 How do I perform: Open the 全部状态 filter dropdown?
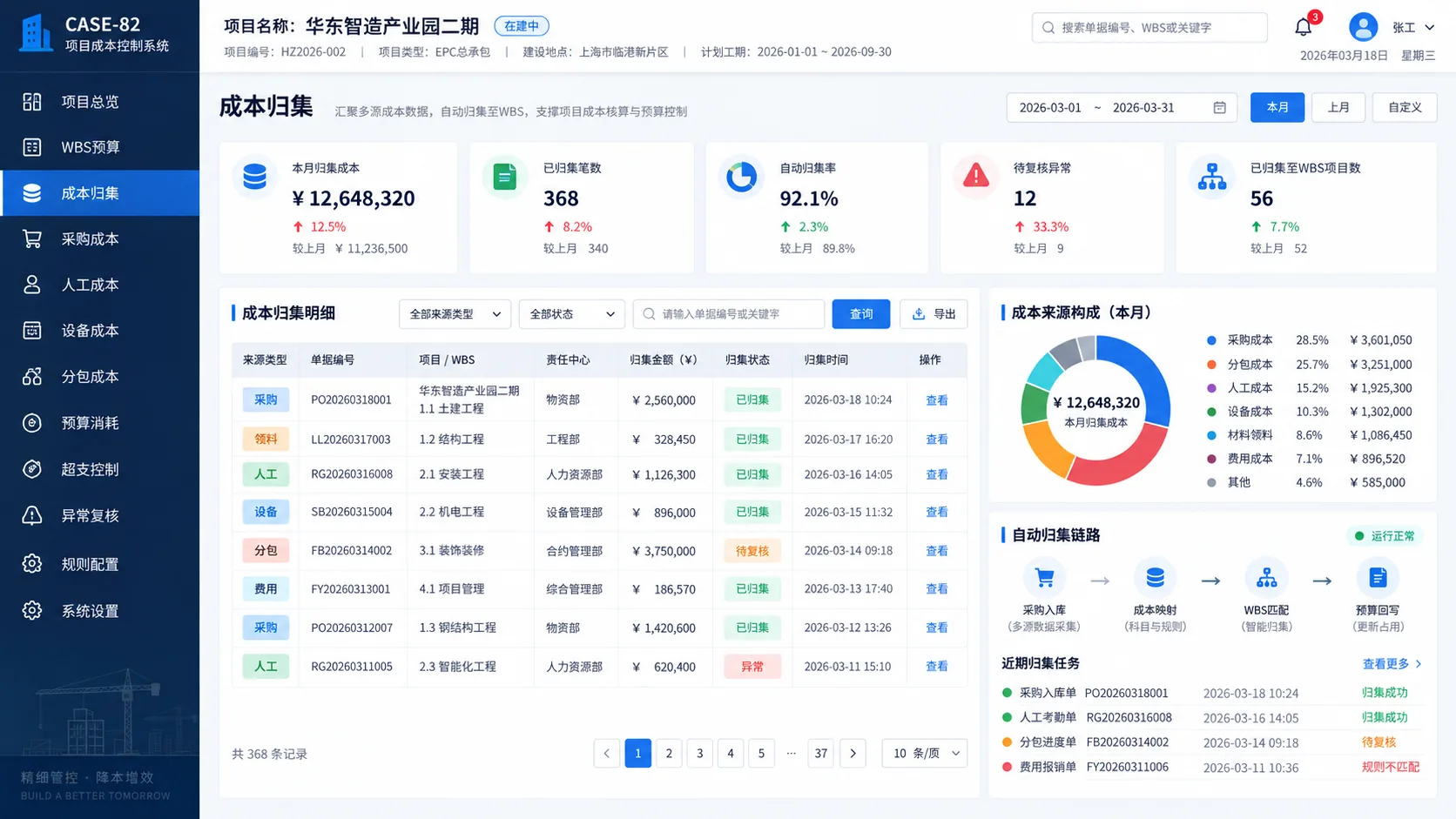click(x=571, y=314)
